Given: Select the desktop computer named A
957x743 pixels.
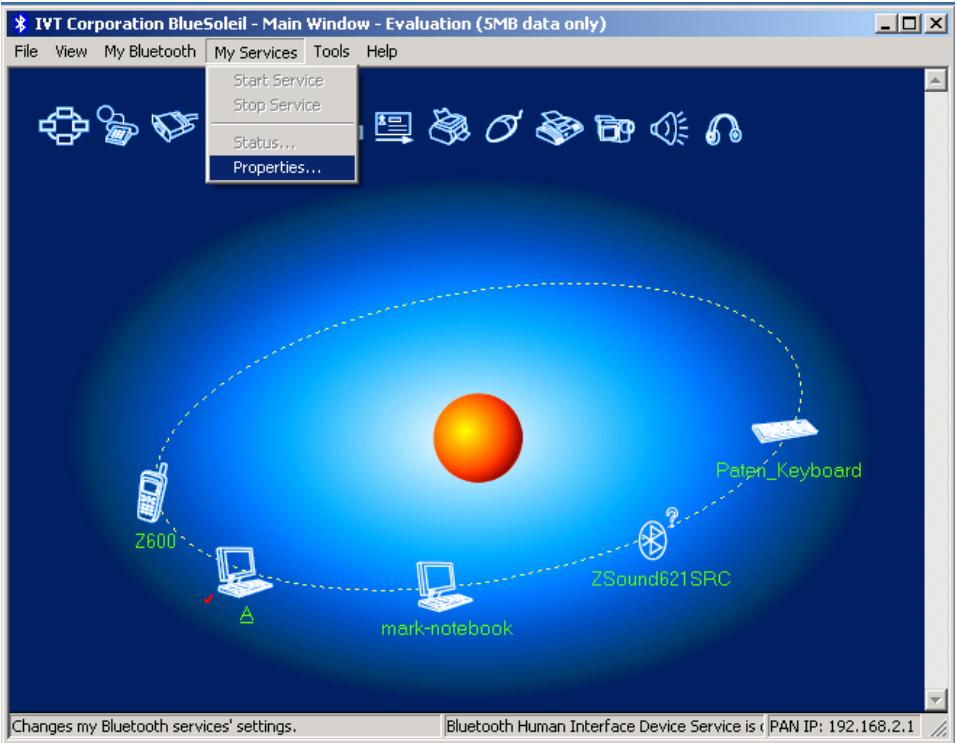Looking at the screenshot, I should 243,573.
